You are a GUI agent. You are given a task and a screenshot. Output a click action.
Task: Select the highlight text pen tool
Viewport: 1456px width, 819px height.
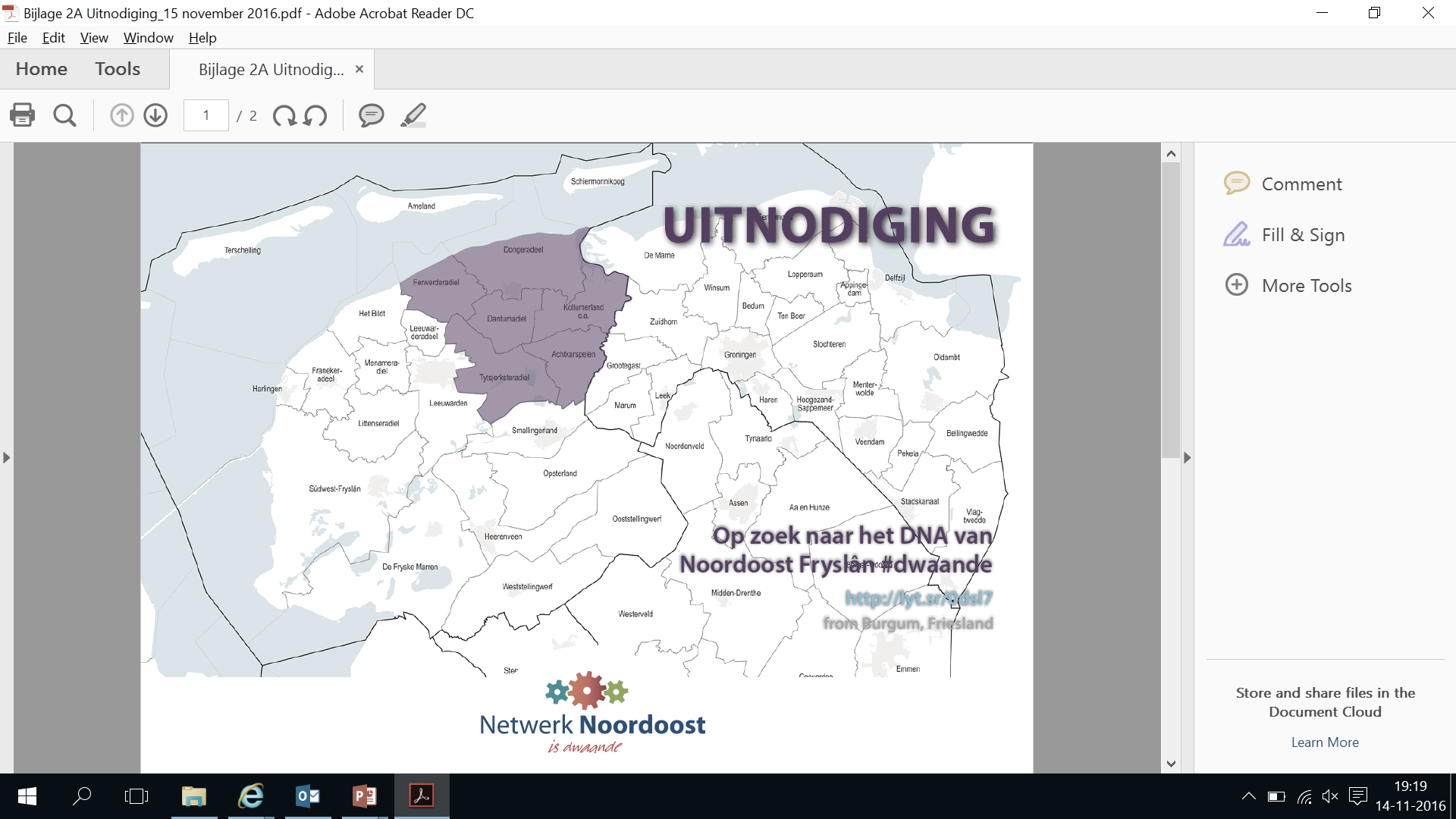click(x=413, y=115)
